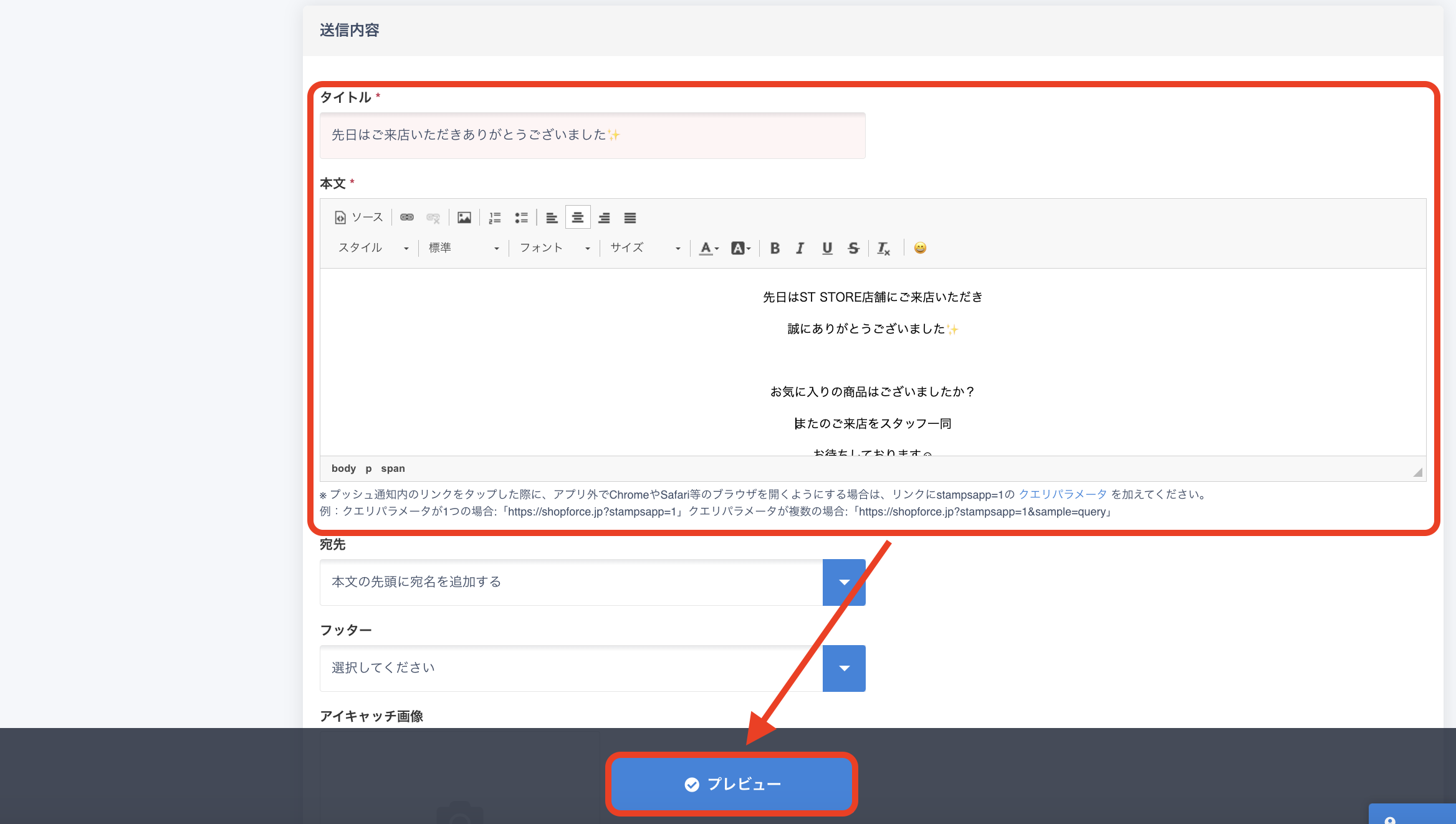
Task: Click the body text line 先日はST STORE店舗にご来店いただき
Action: coord(873,297)
